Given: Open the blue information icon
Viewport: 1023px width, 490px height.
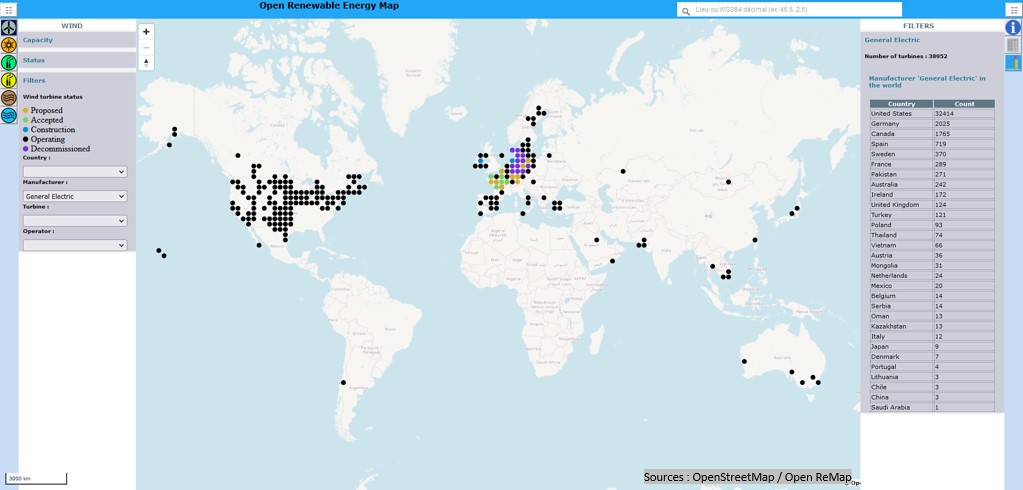Looking at the screenshot, I should (1013, 27).
